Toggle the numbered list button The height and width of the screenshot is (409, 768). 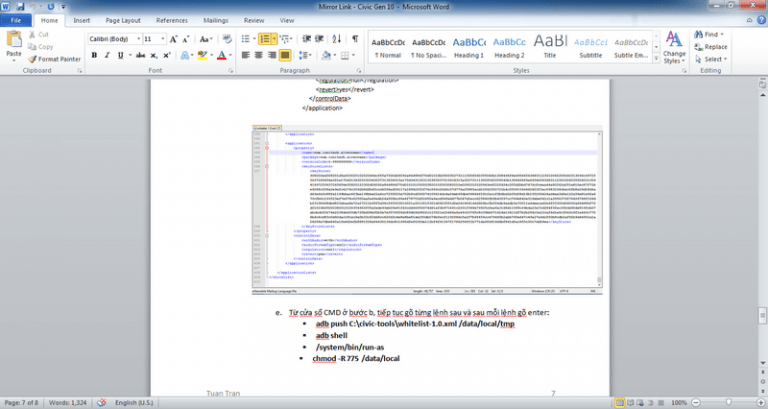tap(266, 38)
